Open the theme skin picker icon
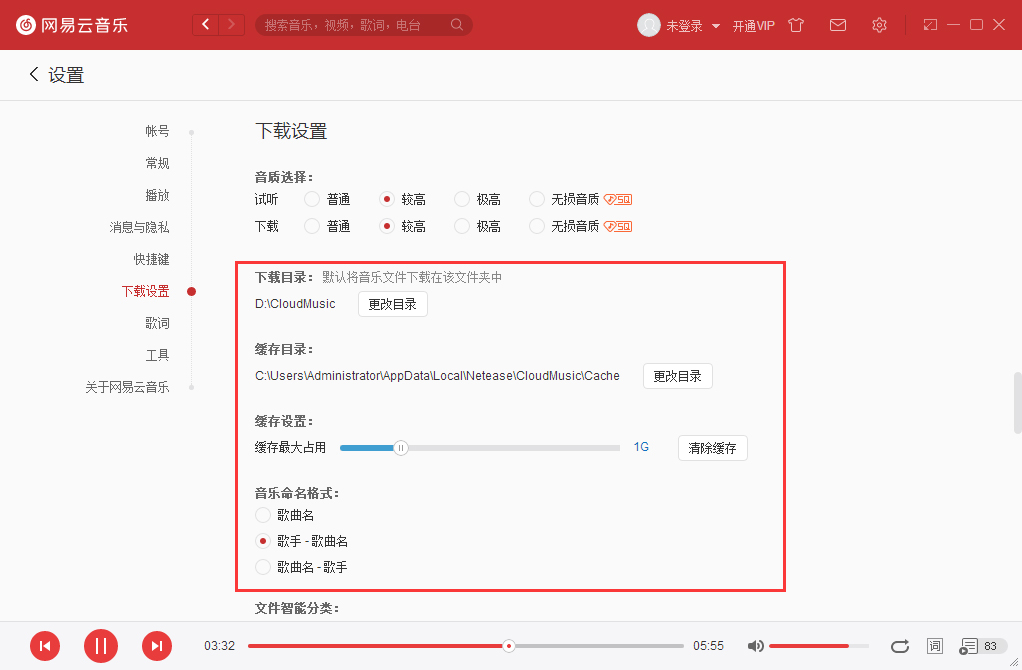The height and width of the screenshot is (670, 1022). click(x=795, y=25)
